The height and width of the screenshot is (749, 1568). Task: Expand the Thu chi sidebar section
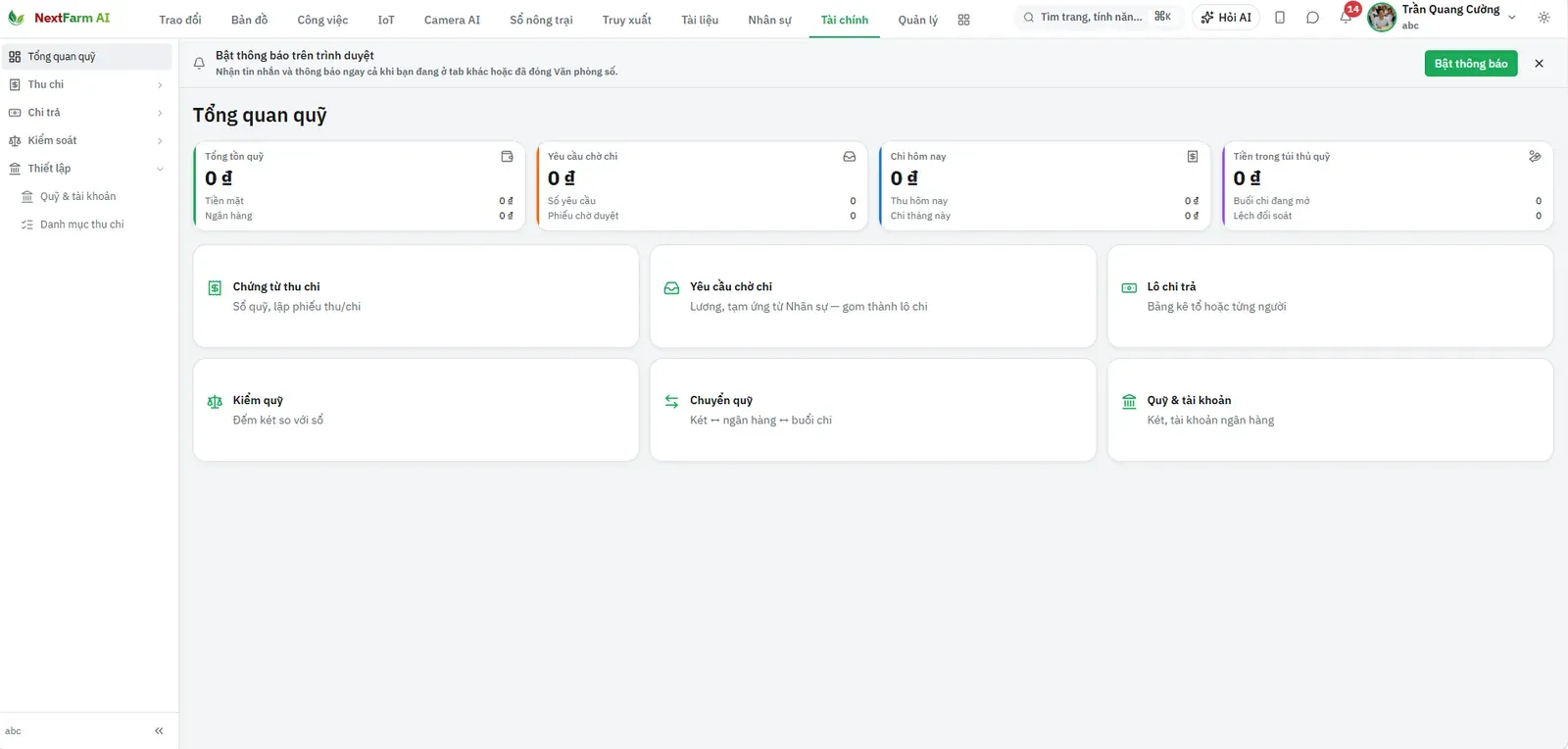coord(86,85)
